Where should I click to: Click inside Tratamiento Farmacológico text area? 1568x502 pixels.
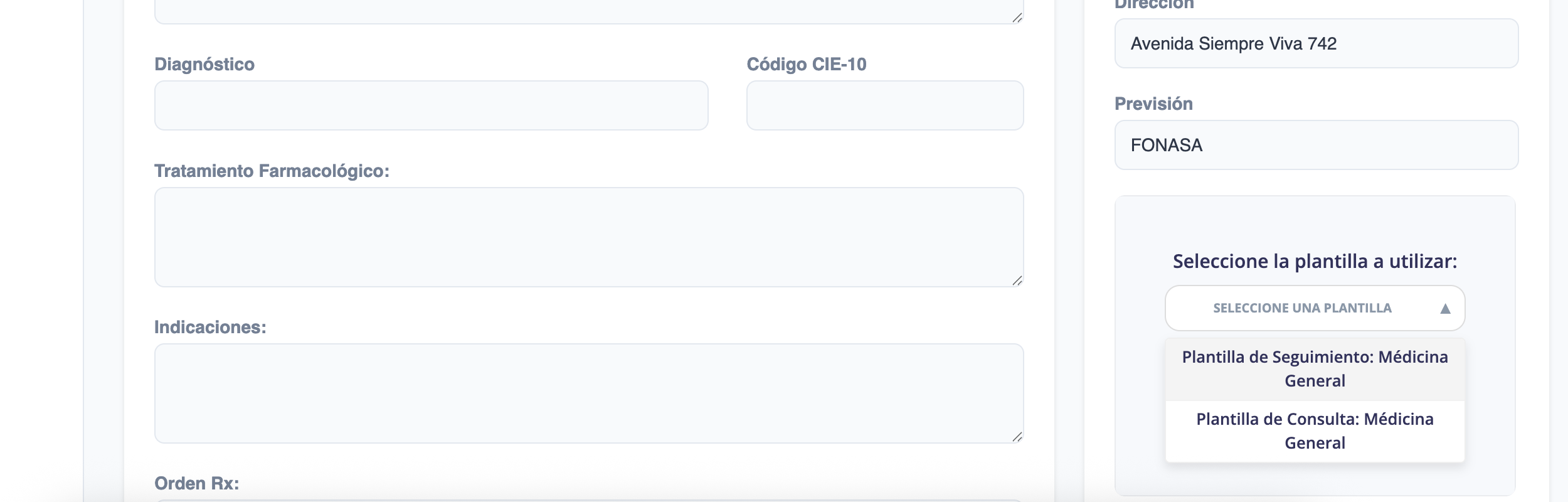pyautogui.click(x=589, y=237)
